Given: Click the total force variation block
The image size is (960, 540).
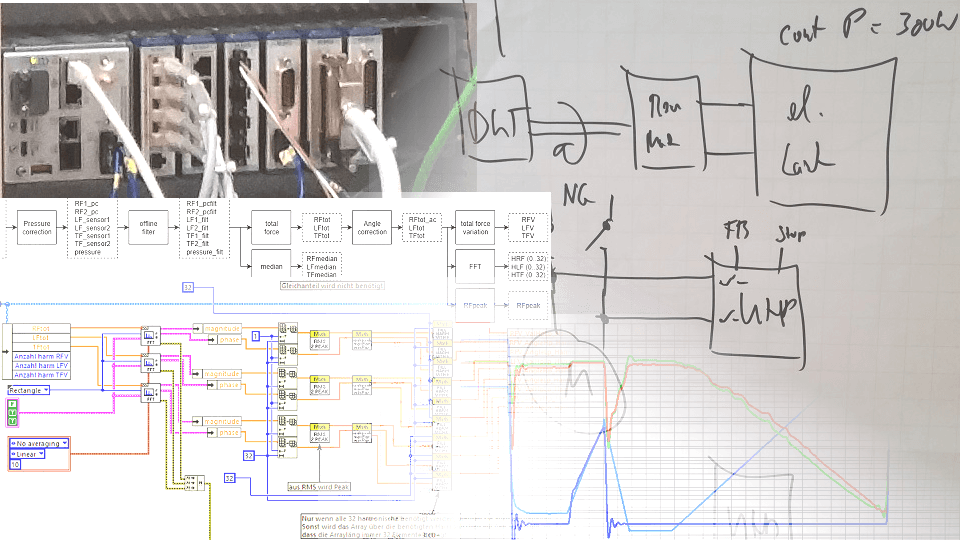Looking at the screenshot, I should [x=475, y=228].
